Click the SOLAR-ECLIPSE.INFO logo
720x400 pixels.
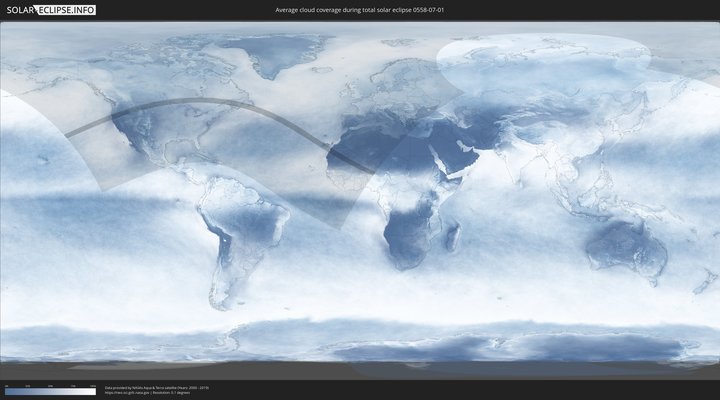(x=51, y=10)
